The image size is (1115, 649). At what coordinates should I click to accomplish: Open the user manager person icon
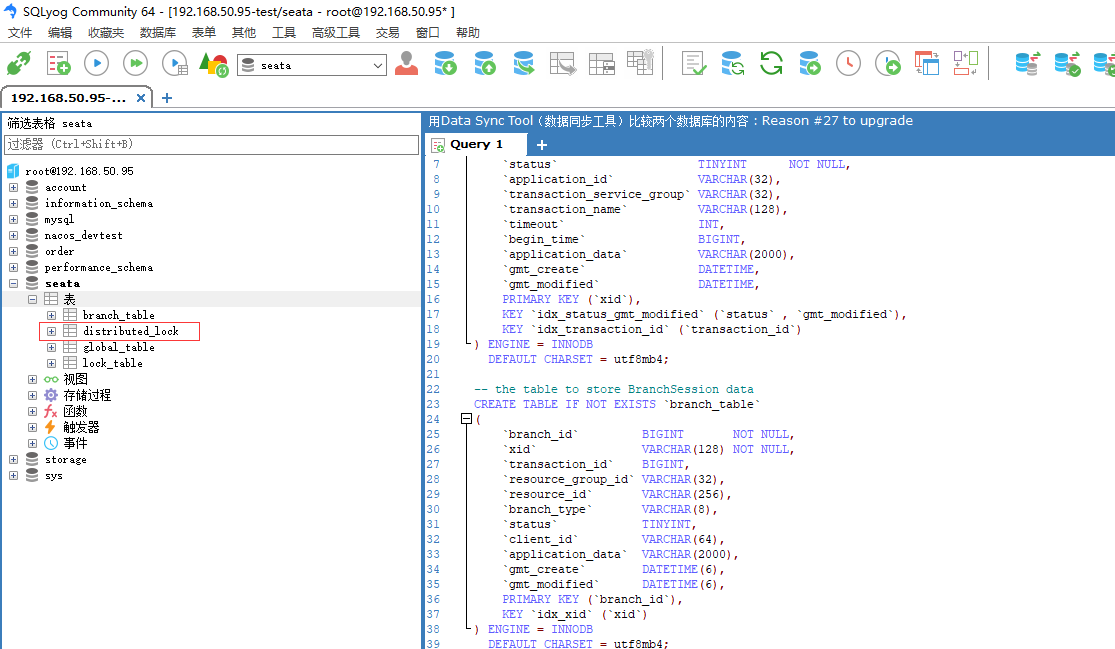tap(406, 63)
